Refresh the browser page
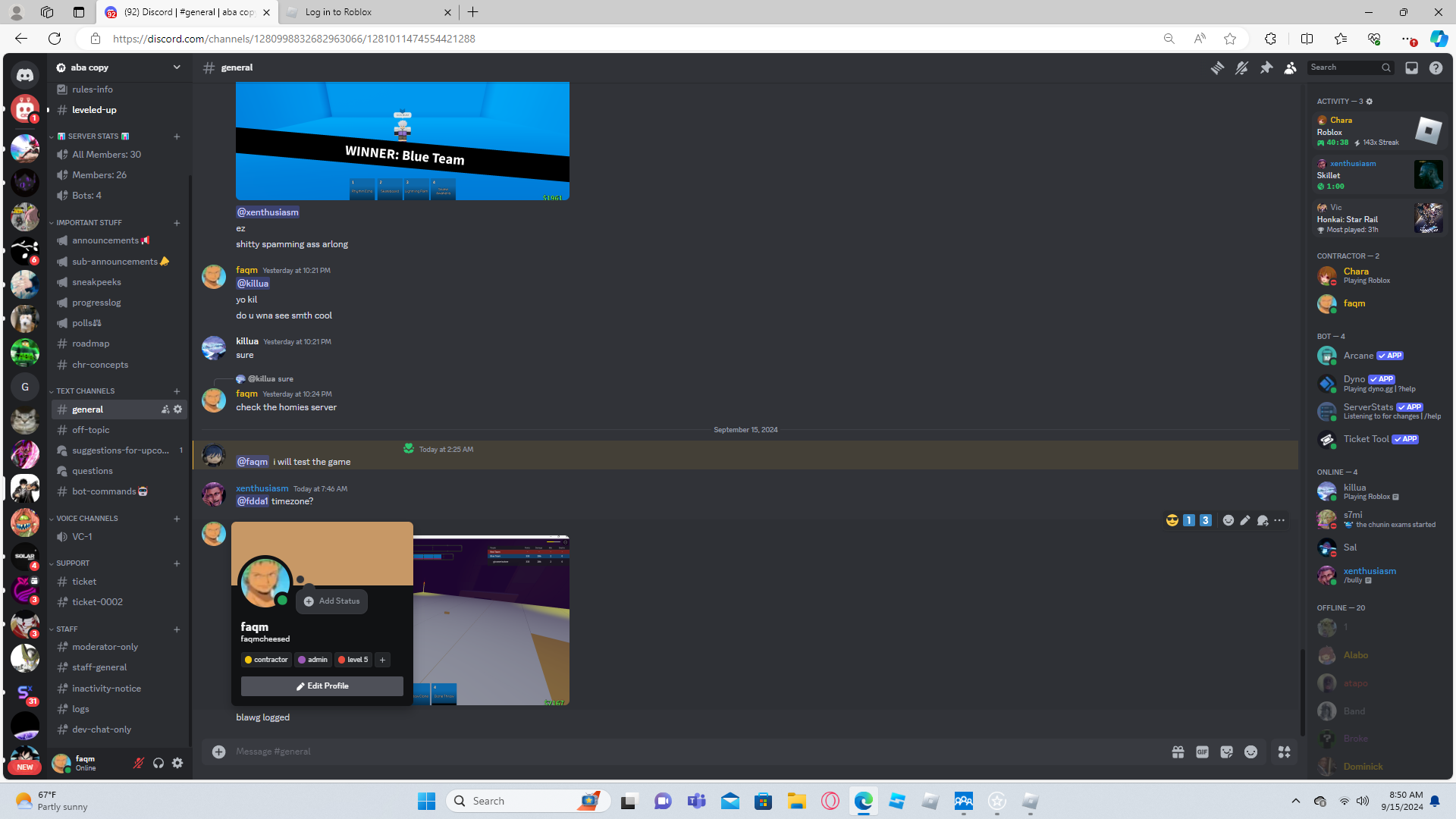The image size is (1456, 819). click(x=55, y=39)
